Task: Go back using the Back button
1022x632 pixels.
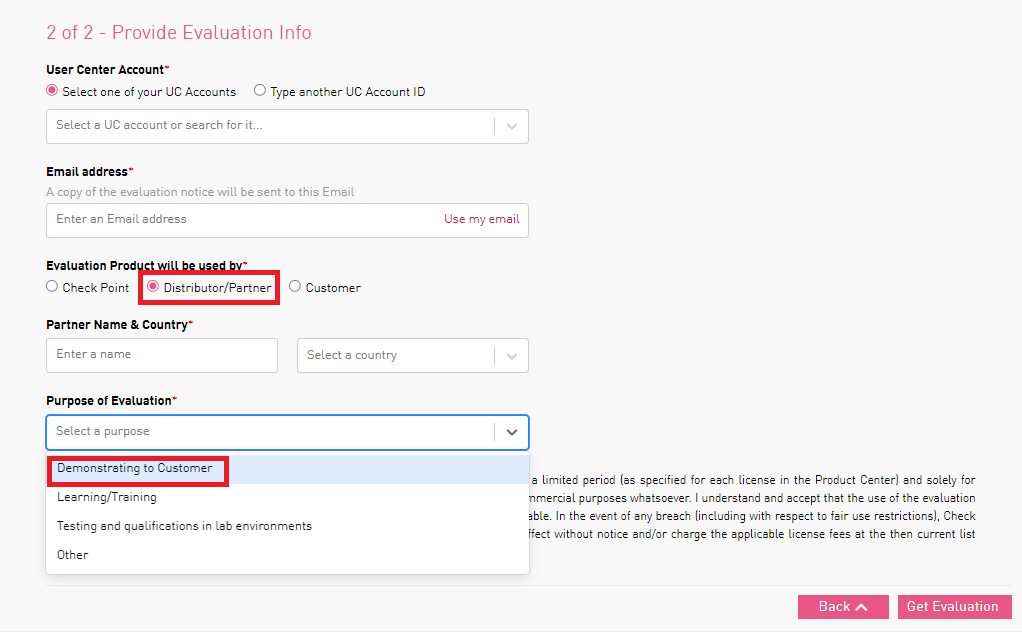Action: tap(834, 607)
